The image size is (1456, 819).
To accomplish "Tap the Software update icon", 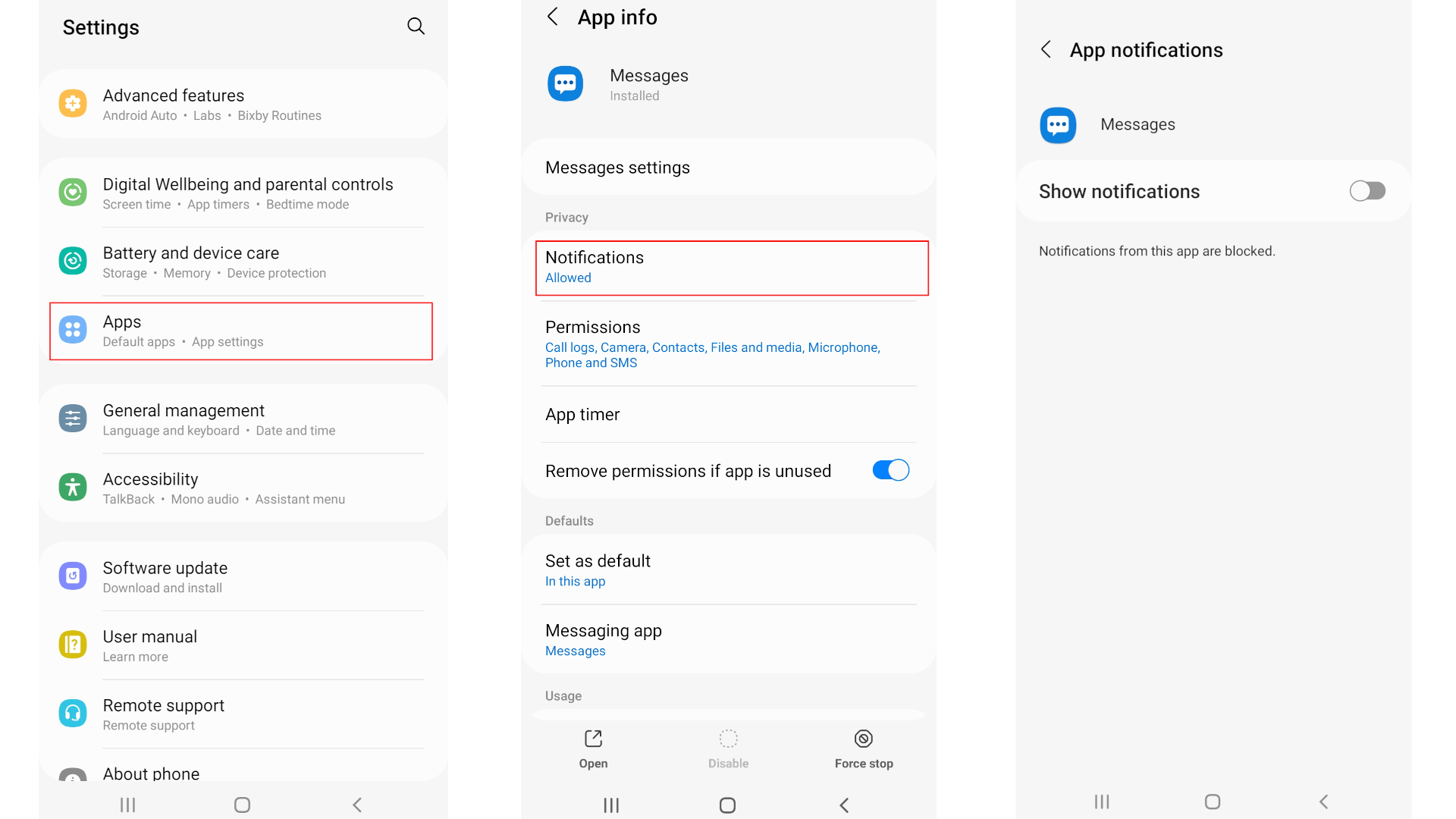I will coord(72,576).
